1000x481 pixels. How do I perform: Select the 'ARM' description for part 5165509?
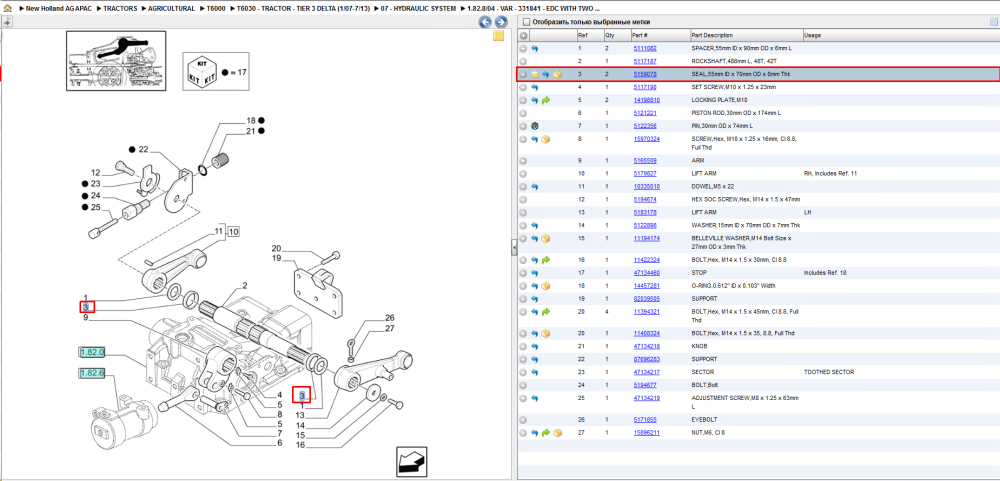tap(698, 161)
